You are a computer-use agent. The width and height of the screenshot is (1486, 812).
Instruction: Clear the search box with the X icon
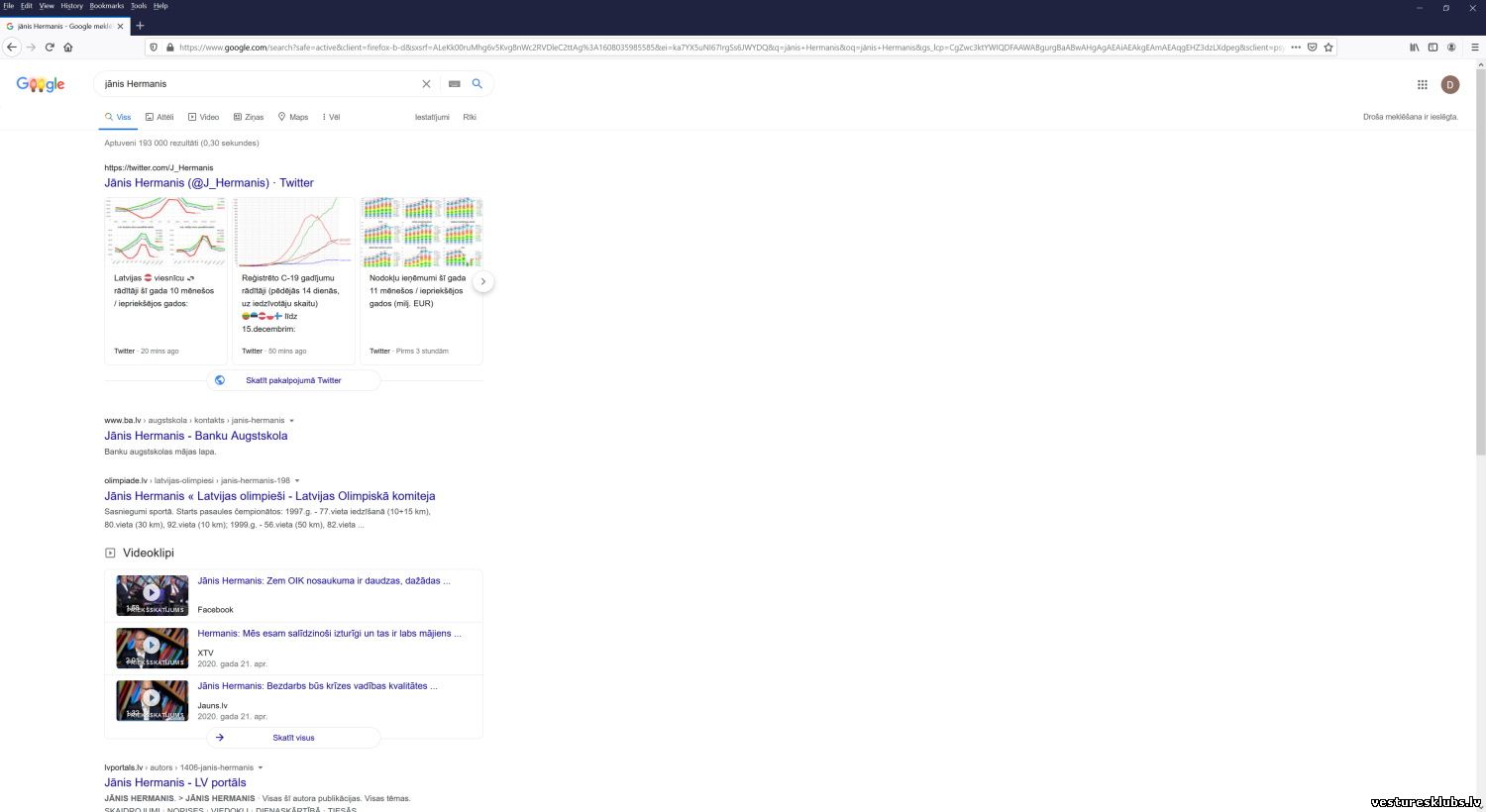coord(427,84)
